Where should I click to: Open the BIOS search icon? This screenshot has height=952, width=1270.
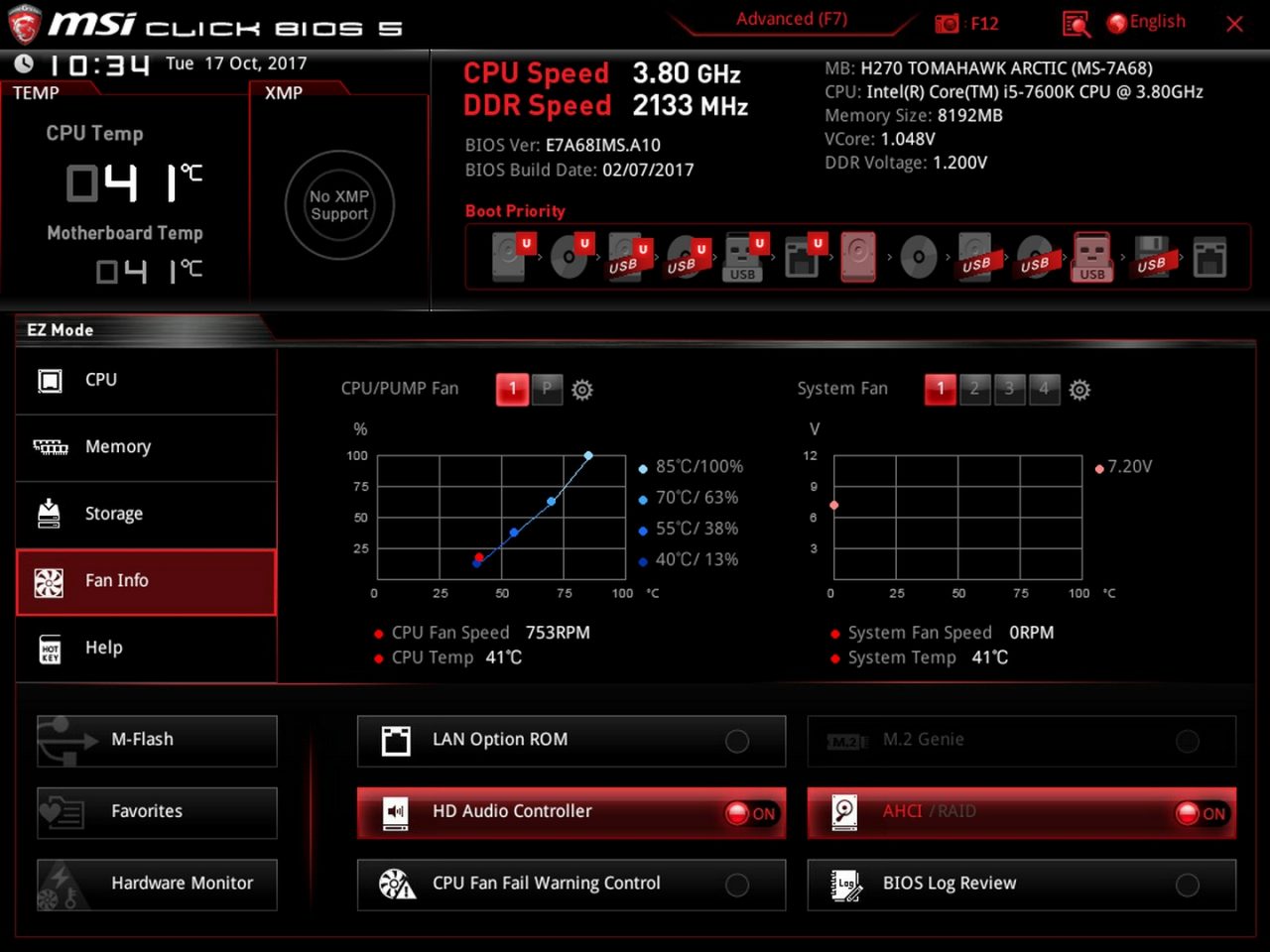(x=1076, y=23)
